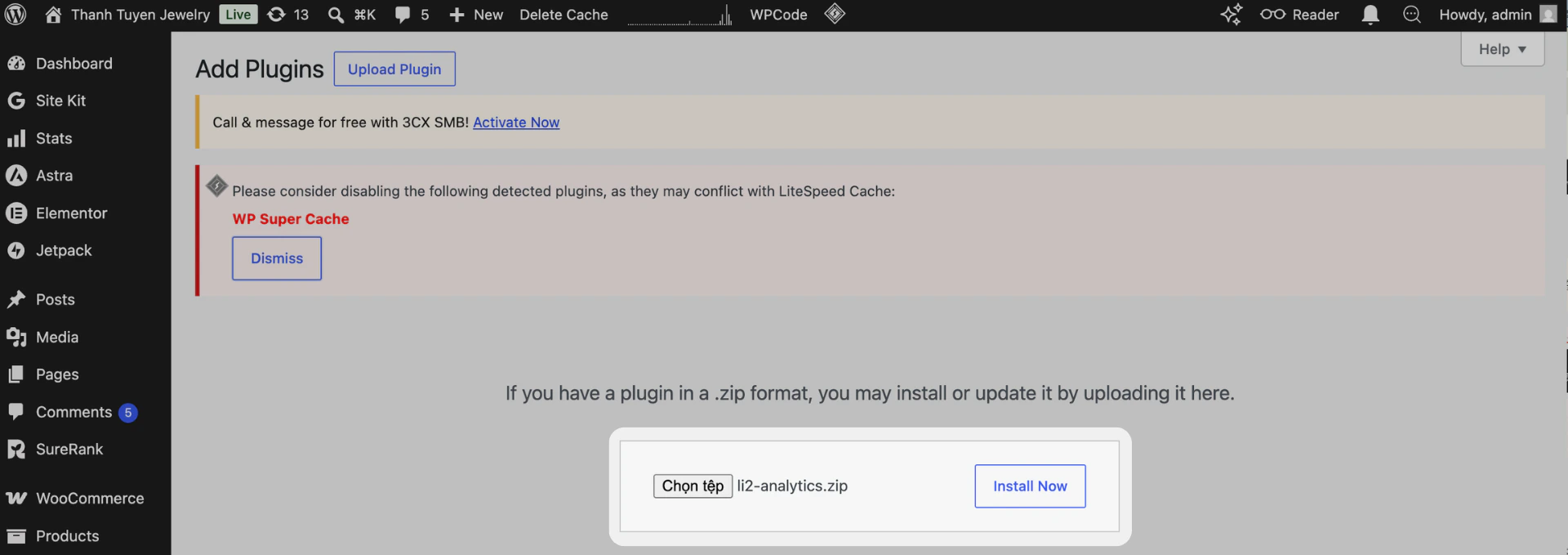Screen dimensions: 1568x555
Task: Click the Stats bar chart icon
Action: tap(16, 138)
